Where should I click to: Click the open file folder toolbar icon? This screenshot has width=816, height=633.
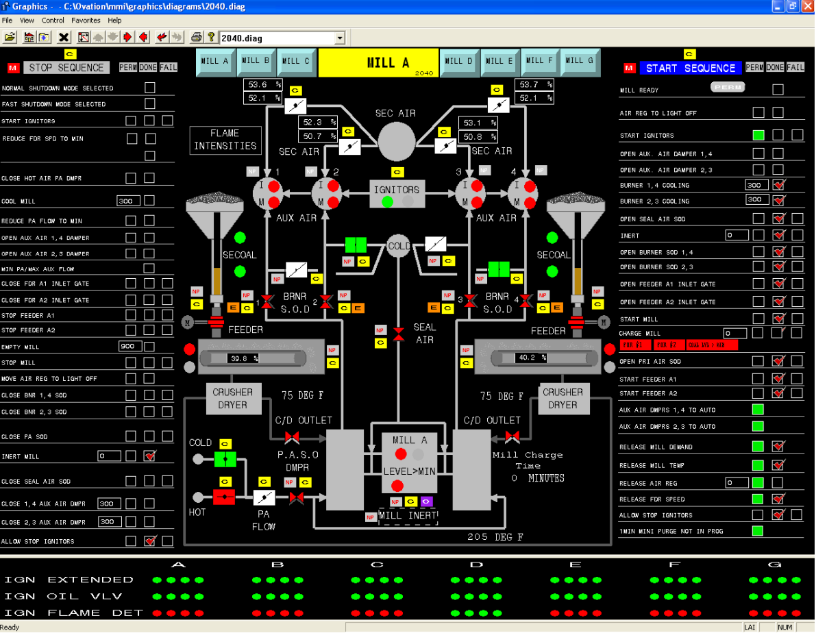10,37
